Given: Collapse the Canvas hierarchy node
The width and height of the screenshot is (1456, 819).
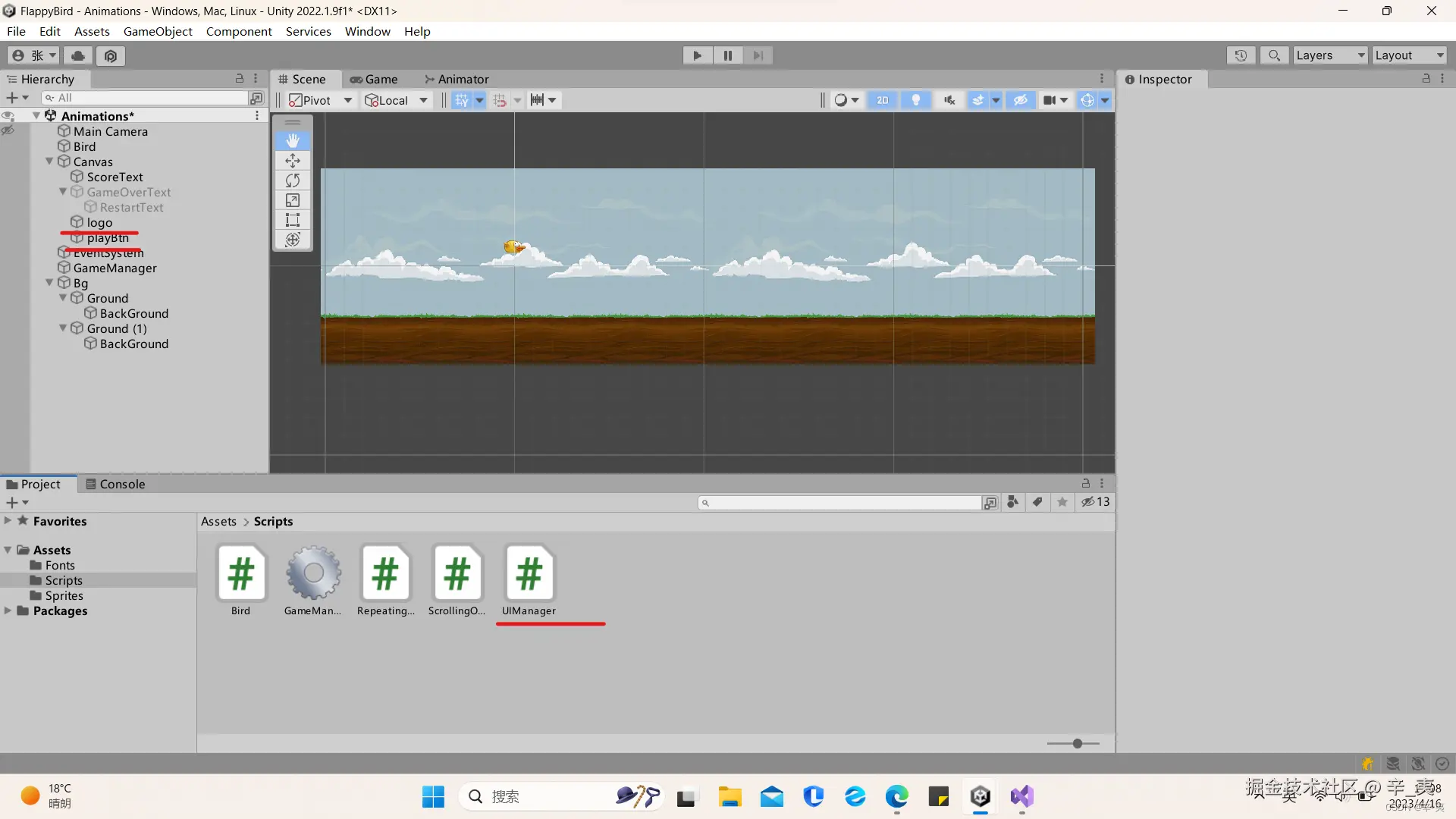Looking at the screenshot, I should click(50, 162).
